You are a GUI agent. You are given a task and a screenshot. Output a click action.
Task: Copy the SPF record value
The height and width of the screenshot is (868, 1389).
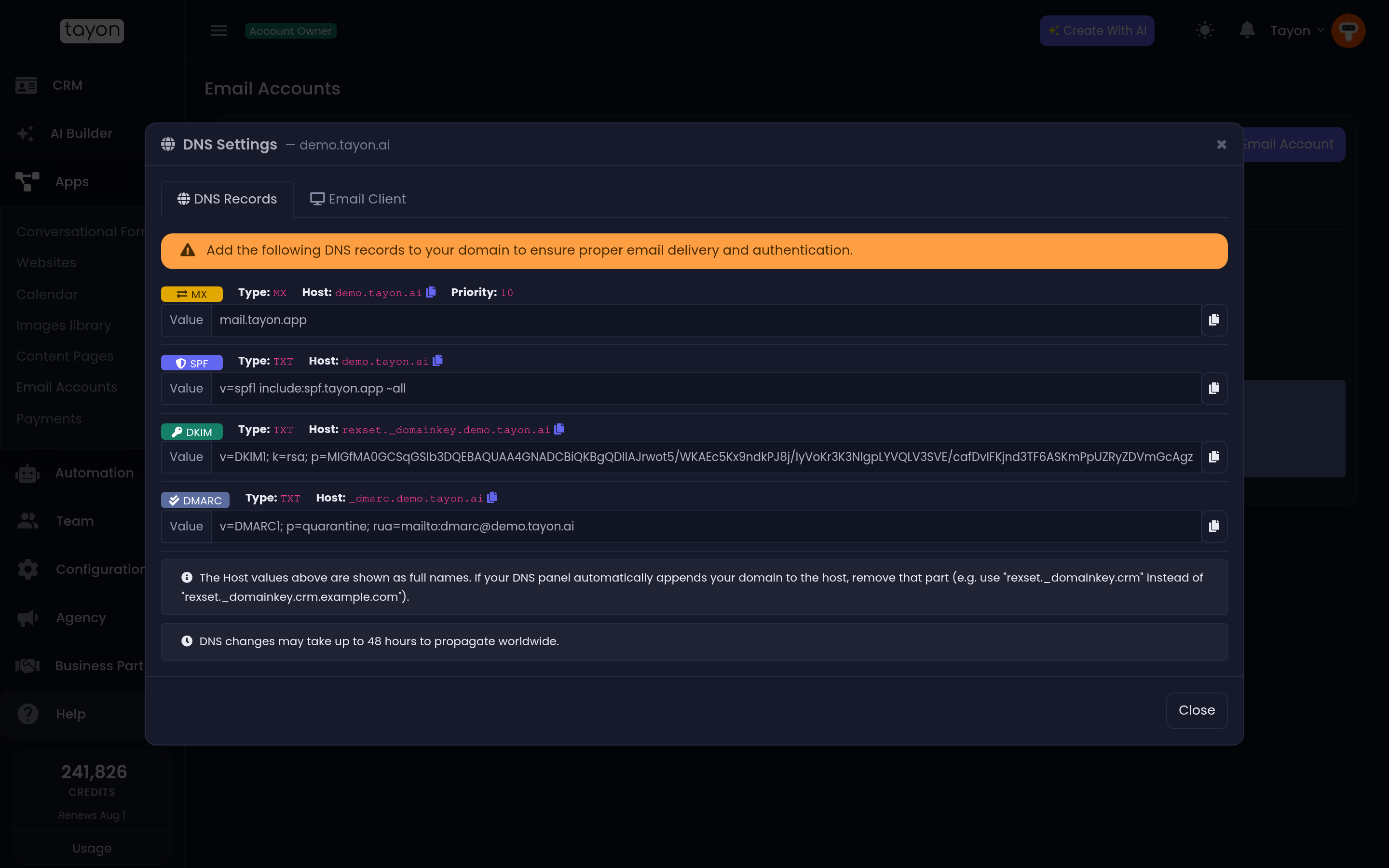pyautogui.click(x=1214, y=389)
